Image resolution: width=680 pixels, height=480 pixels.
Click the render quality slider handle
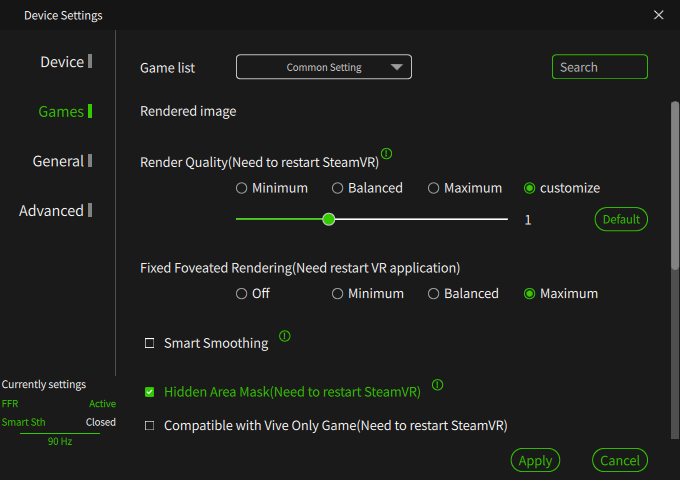coord(329,219)
